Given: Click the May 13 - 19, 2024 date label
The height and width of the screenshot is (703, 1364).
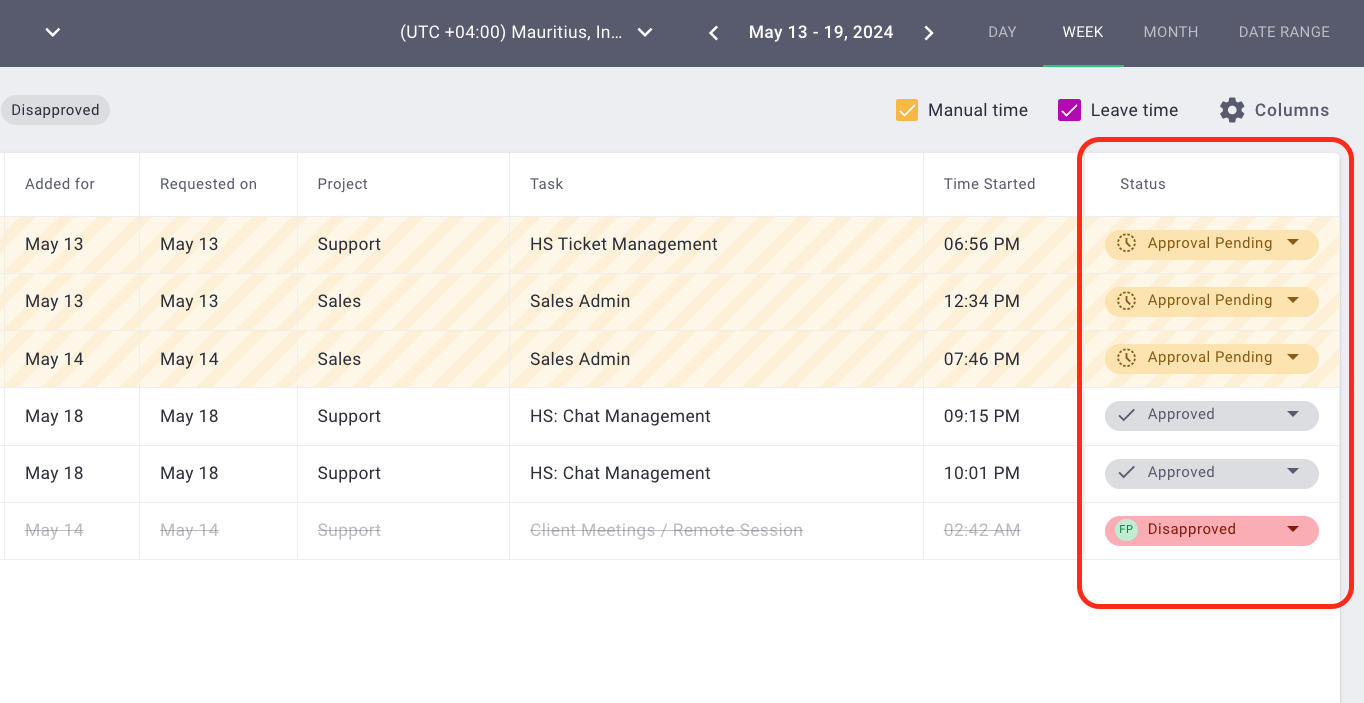Looking at the screenshot, I should point(821,33).
